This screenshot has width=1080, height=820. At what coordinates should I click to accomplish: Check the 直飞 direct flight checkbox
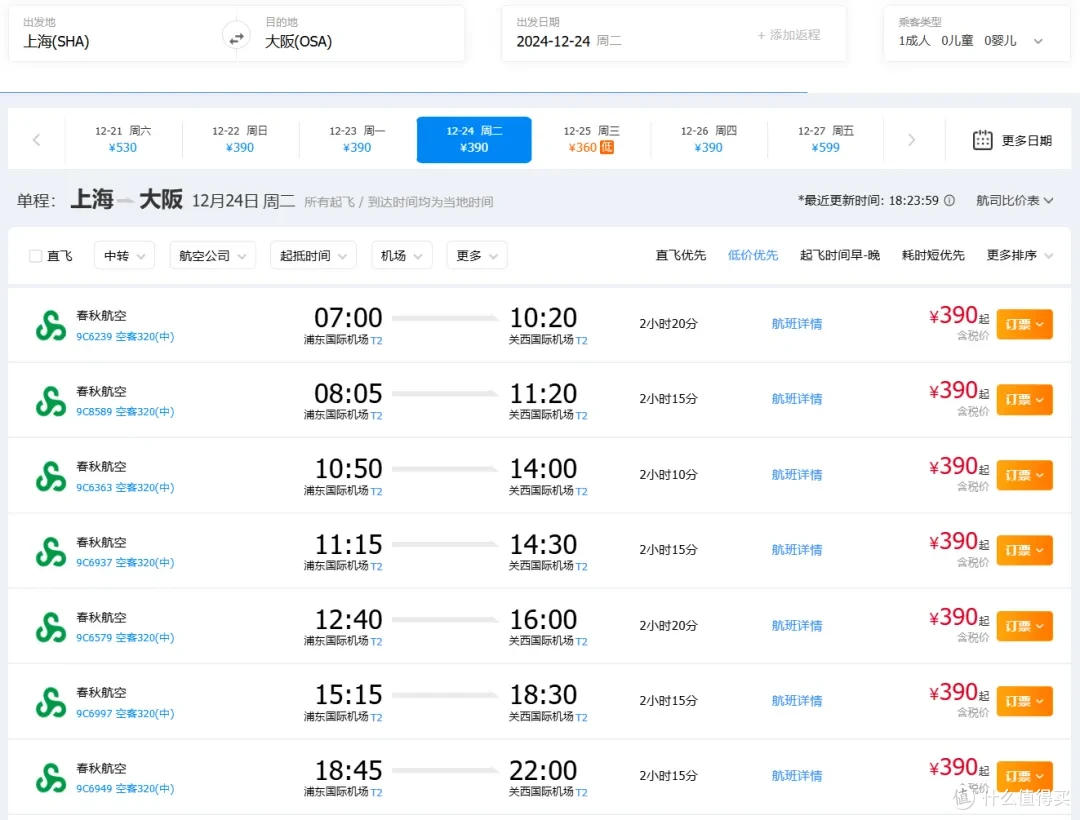[37, 255]
